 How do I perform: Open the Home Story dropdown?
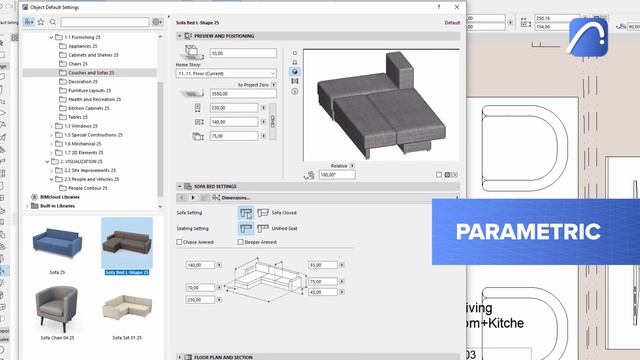point(227,73)
